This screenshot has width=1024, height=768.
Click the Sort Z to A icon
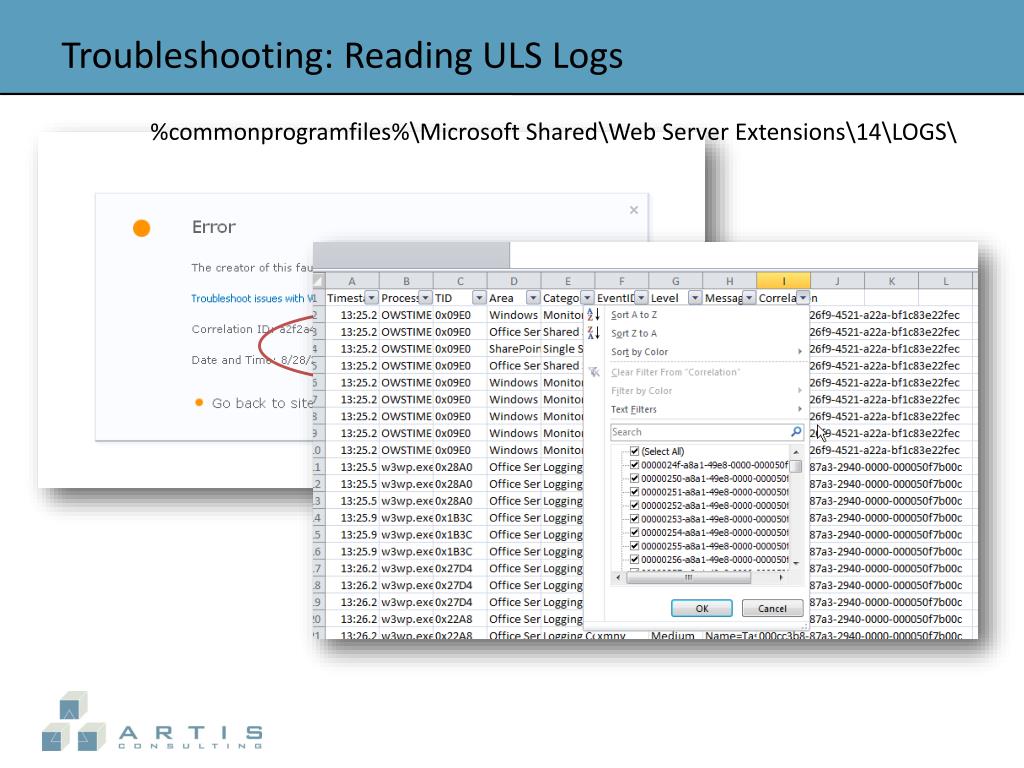(x=593, y=333)
